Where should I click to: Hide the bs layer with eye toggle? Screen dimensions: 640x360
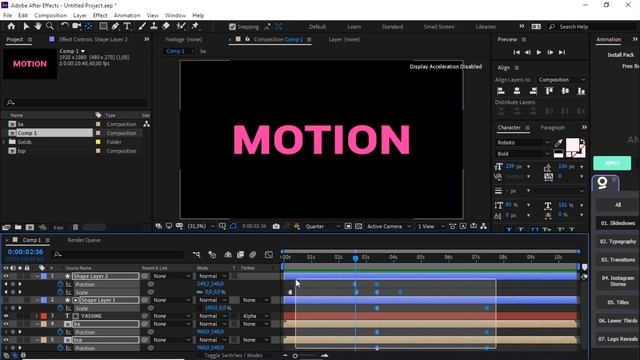(6, 324)
